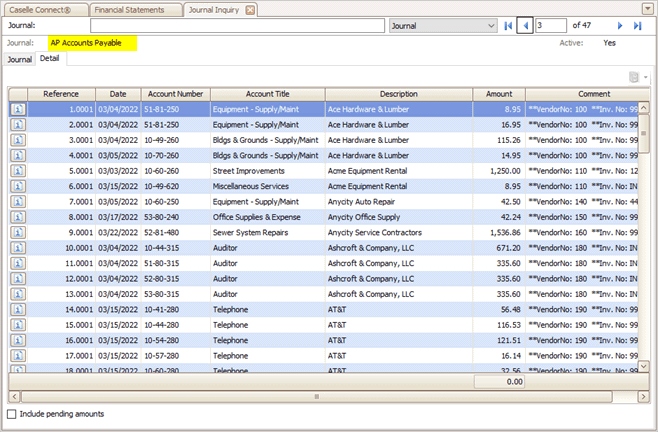This screenshot has width=658, height=432.
Task: Select account number 10-41-280
Action: click(x=175, y=309)
